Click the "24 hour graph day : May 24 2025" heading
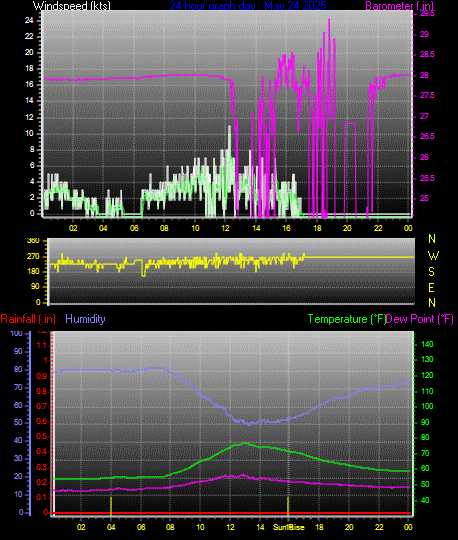This screenshot has height=540, width=458. click(248, 6)
